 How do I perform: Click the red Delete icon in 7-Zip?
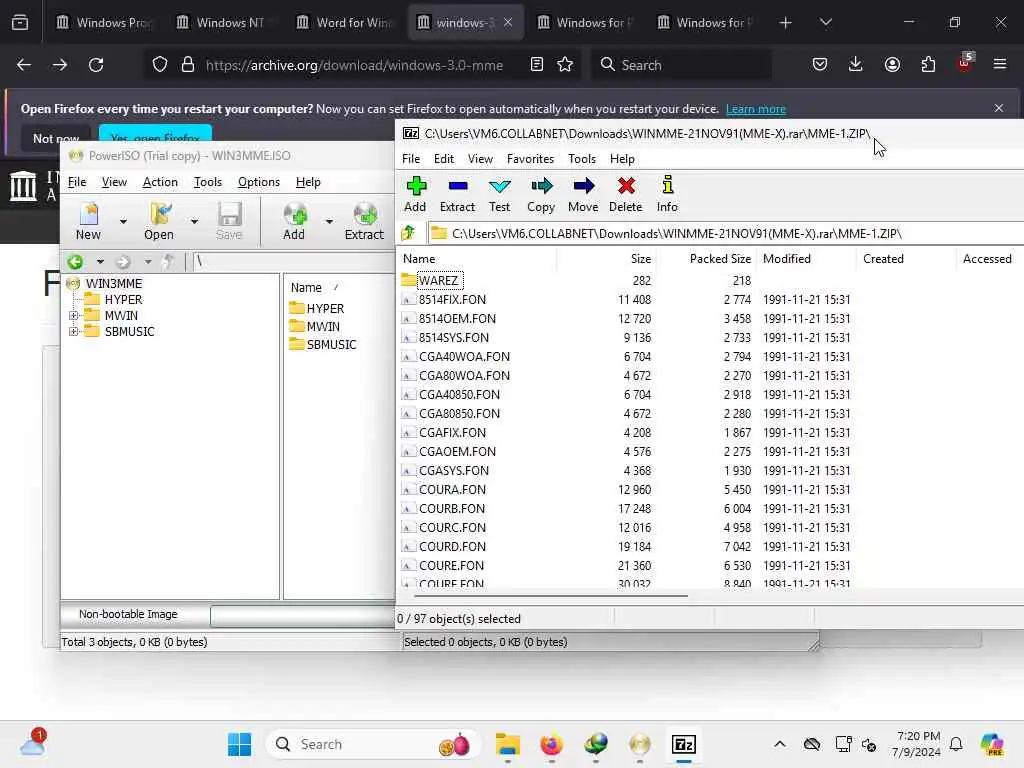click(x=626, y=187)
